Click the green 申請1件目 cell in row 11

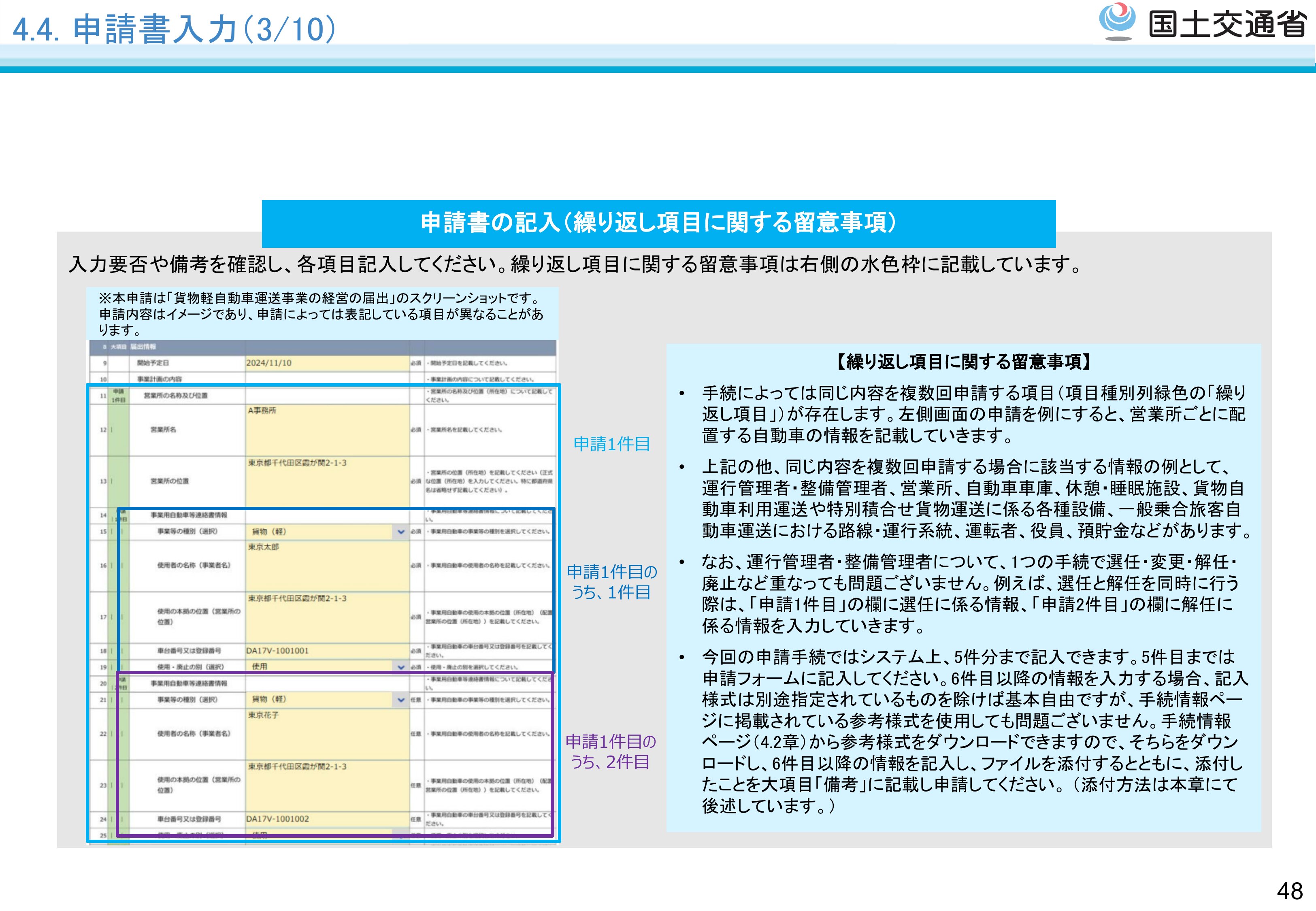[x=118, y=396]
